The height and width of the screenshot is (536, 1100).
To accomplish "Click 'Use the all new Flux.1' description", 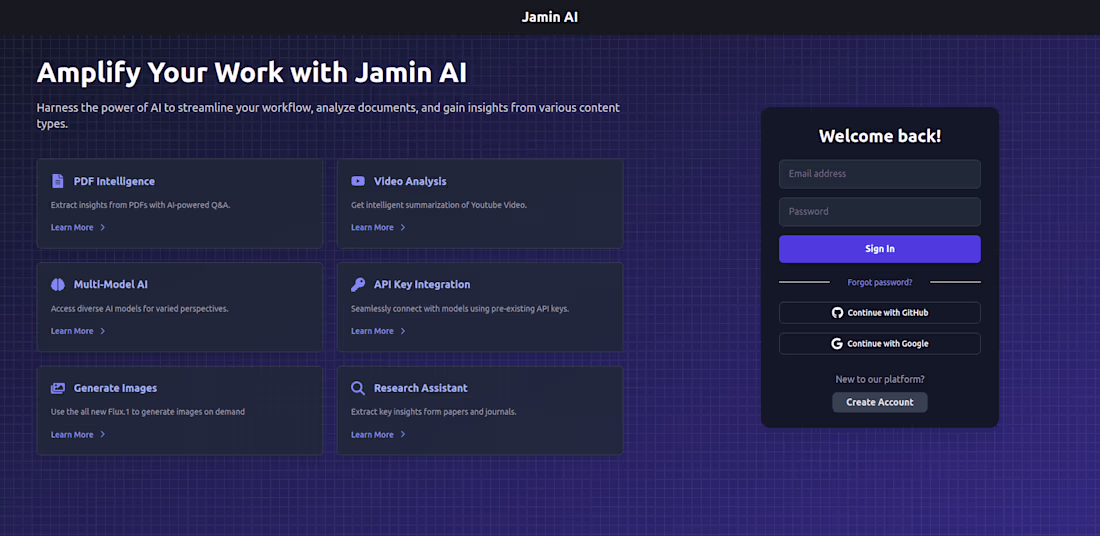I will click(148, 412).
